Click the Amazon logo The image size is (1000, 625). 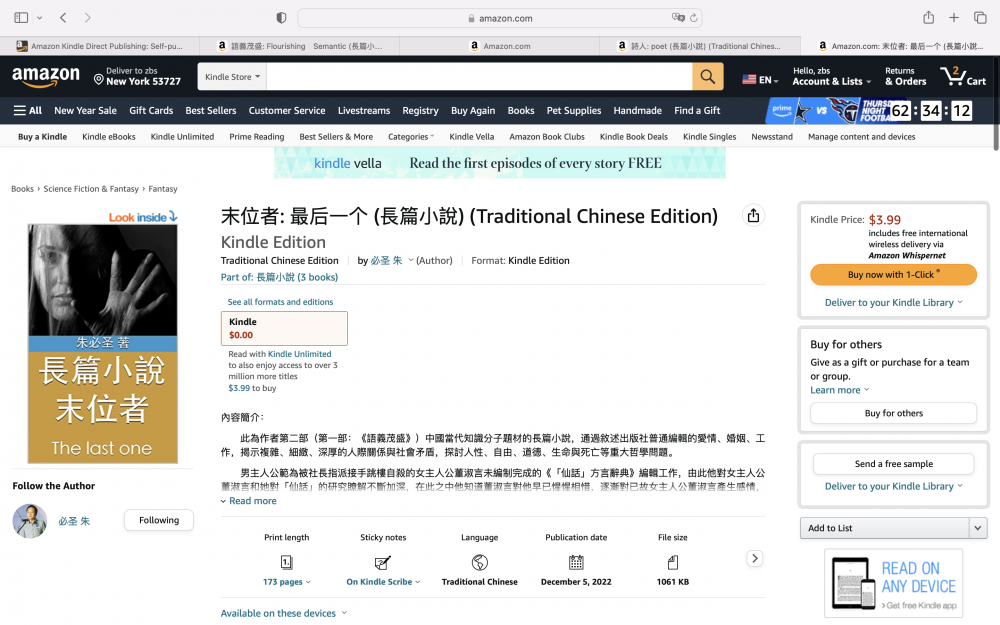tap(46, 77)
